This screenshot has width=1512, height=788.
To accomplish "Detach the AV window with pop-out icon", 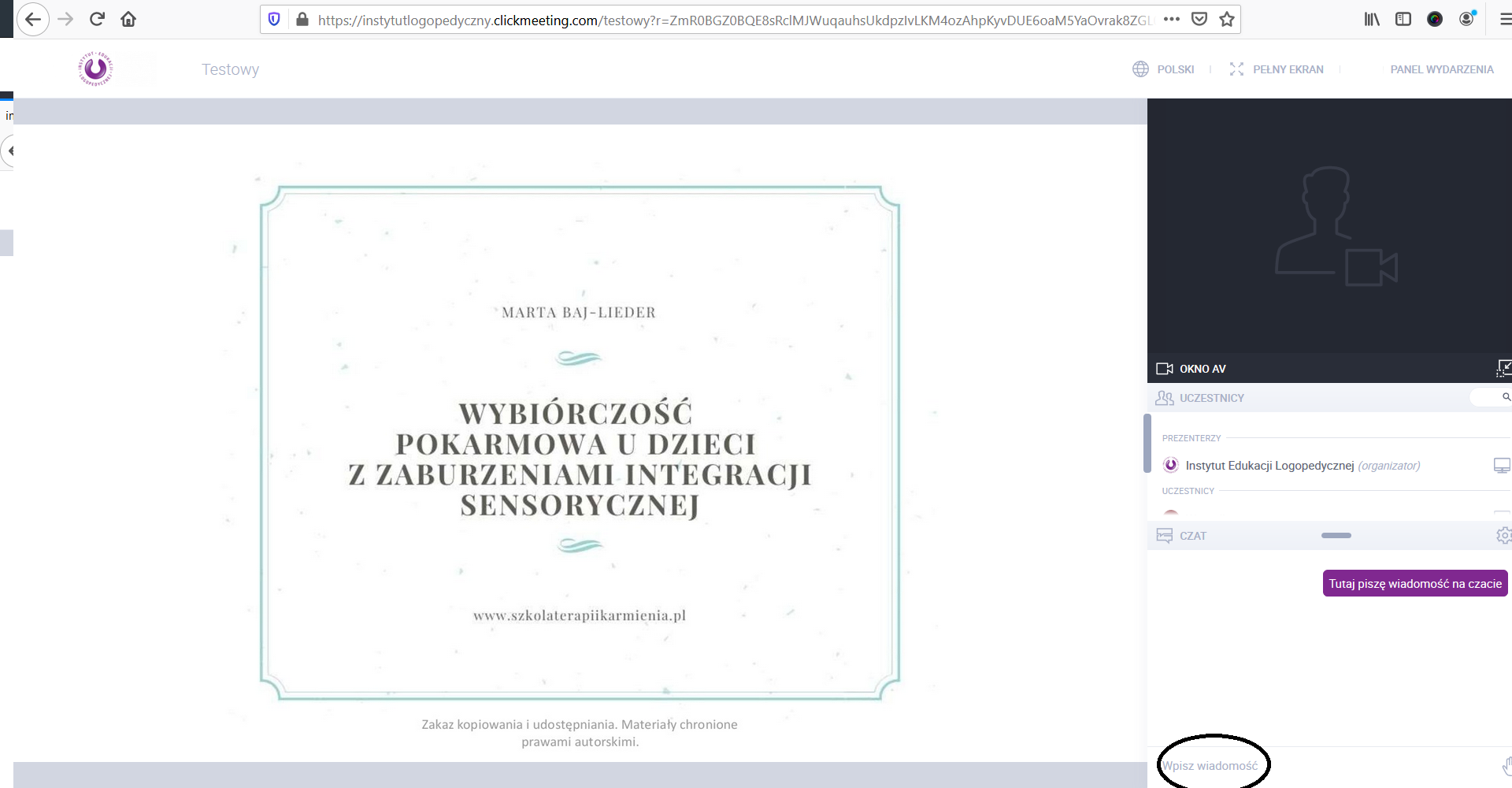I will [x=1503, y=368].
